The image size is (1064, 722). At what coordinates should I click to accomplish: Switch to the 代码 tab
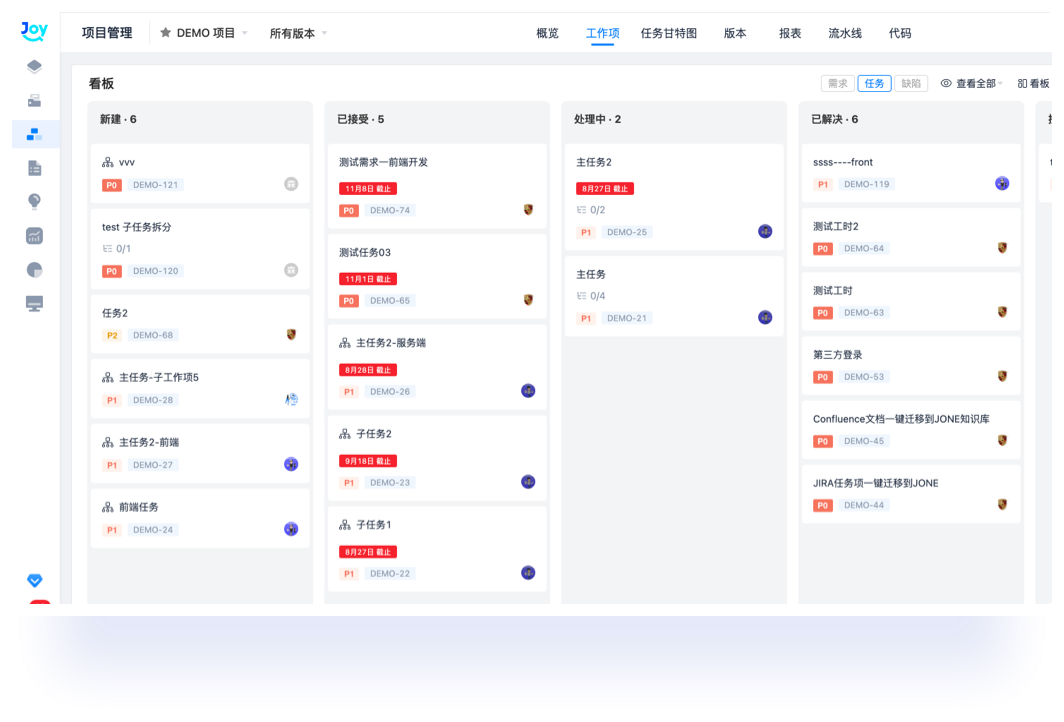click(900, 33)
